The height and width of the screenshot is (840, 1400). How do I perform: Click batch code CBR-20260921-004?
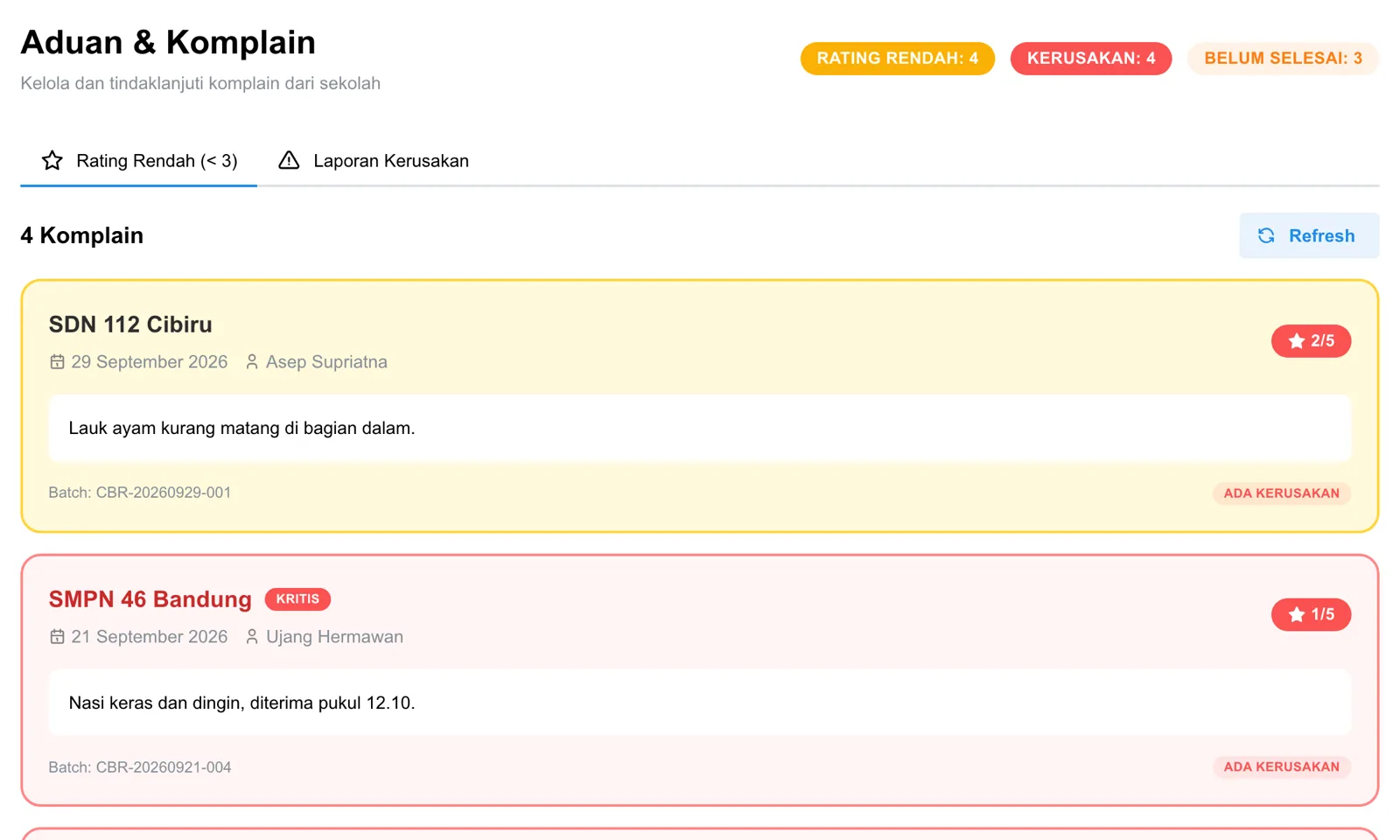[x=140, y=767]
